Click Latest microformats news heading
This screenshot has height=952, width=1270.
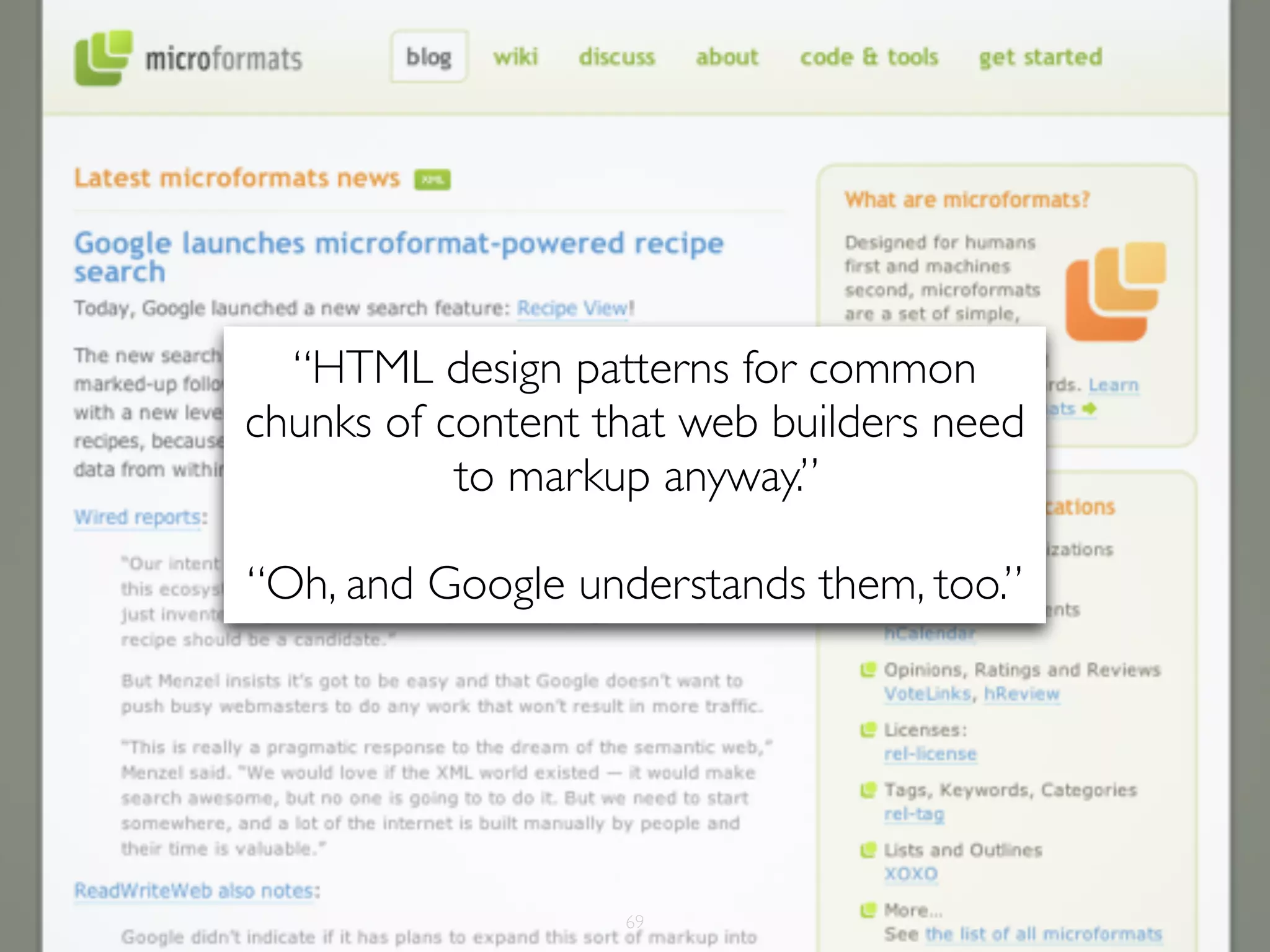pyautogui.click(x=237, y=178)
